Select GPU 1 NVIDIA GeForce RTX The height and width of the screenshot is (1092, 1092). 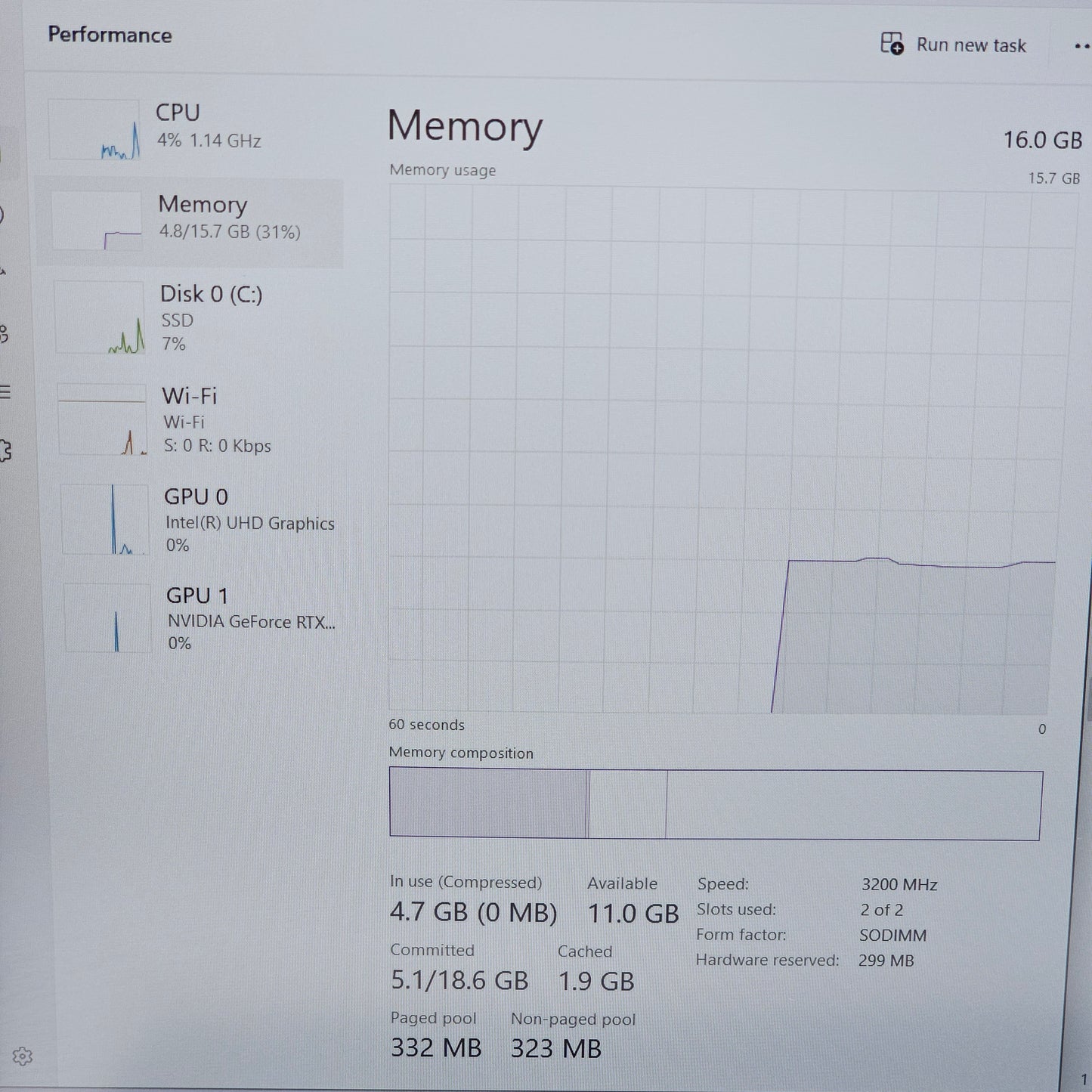(x=200, y=618)
